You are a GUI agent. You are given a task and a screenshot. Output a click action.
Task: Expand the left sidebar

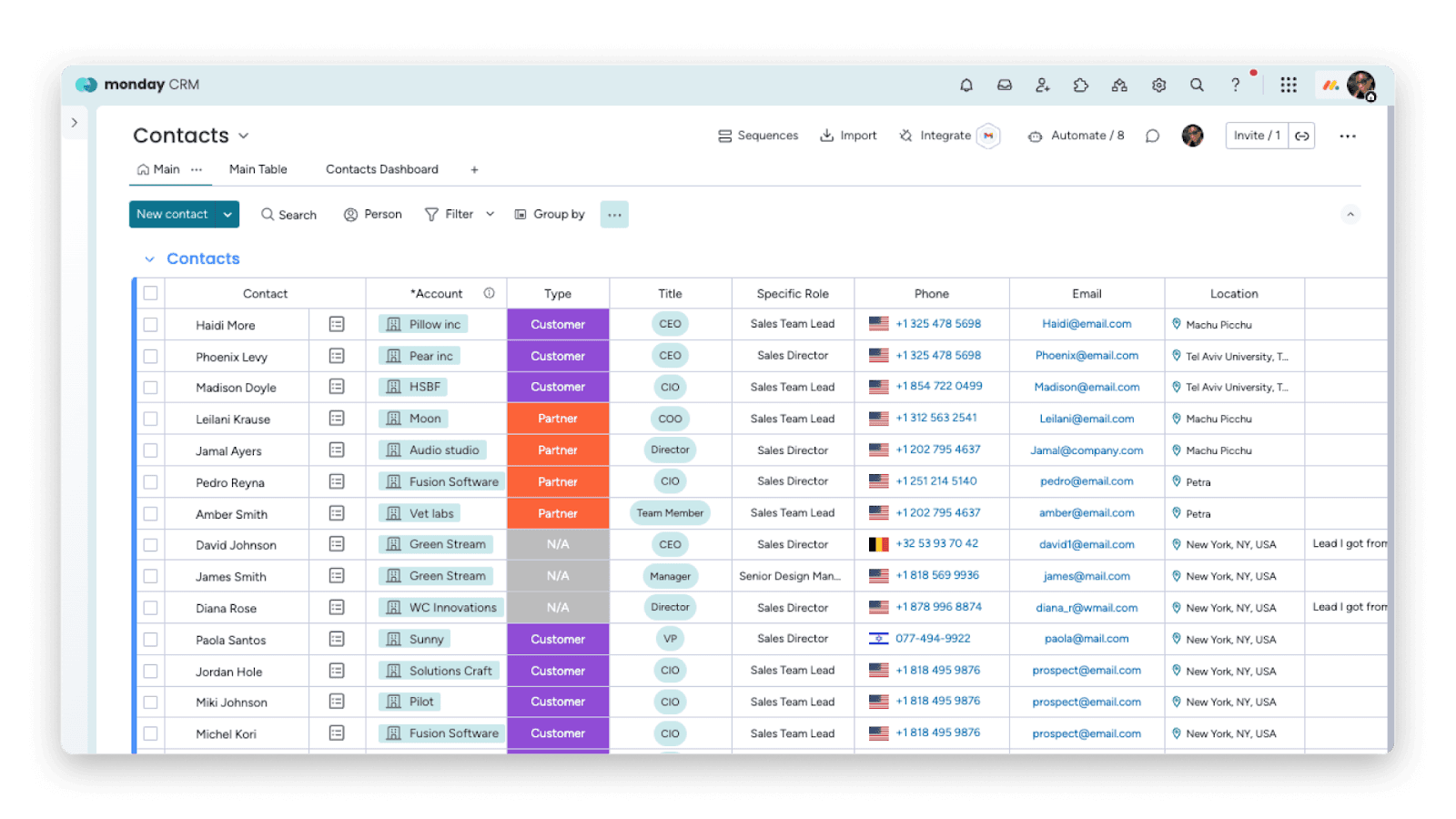click(x=75, y=123)
